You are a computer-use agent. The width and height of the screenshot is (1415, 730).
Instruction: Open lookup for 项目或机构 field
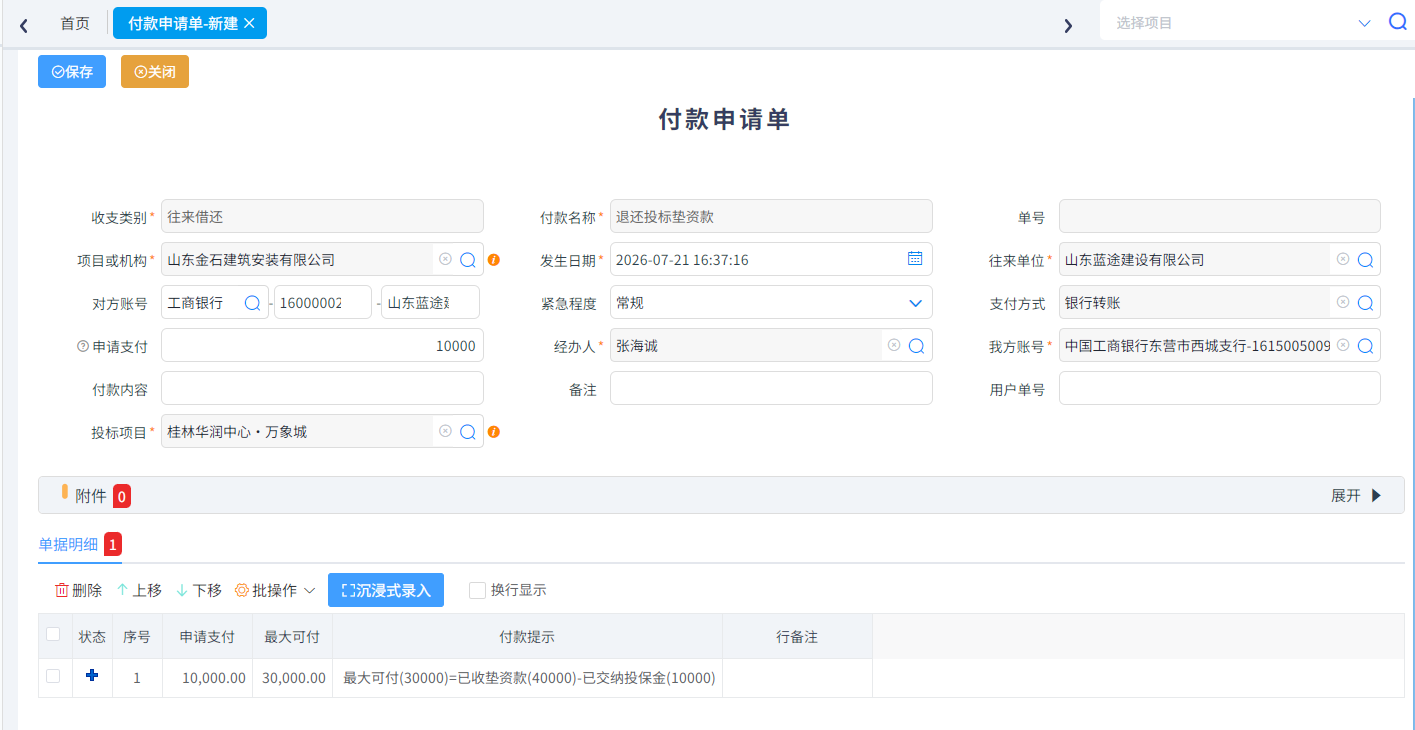point(467,260)
